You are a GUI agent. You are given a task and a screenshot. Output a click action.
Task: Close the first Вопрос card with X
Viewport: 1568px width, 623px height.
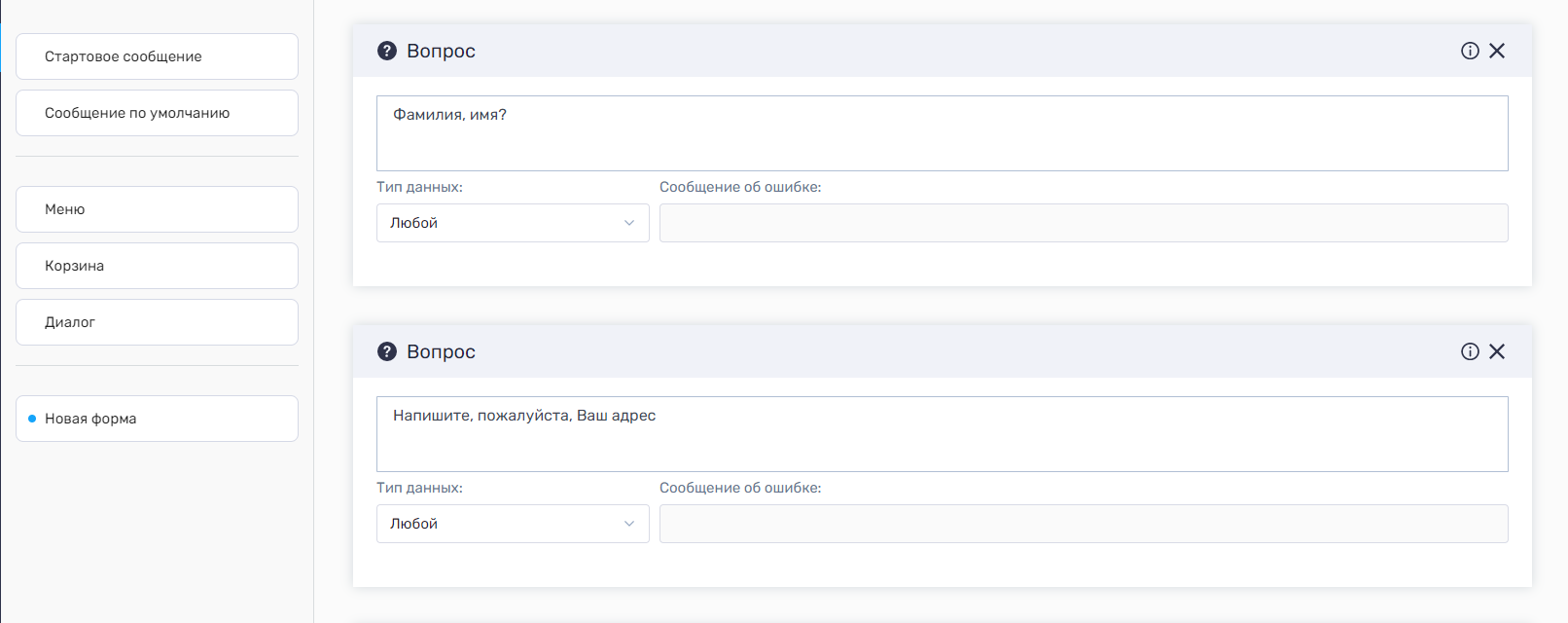[x=1497, y=51]
